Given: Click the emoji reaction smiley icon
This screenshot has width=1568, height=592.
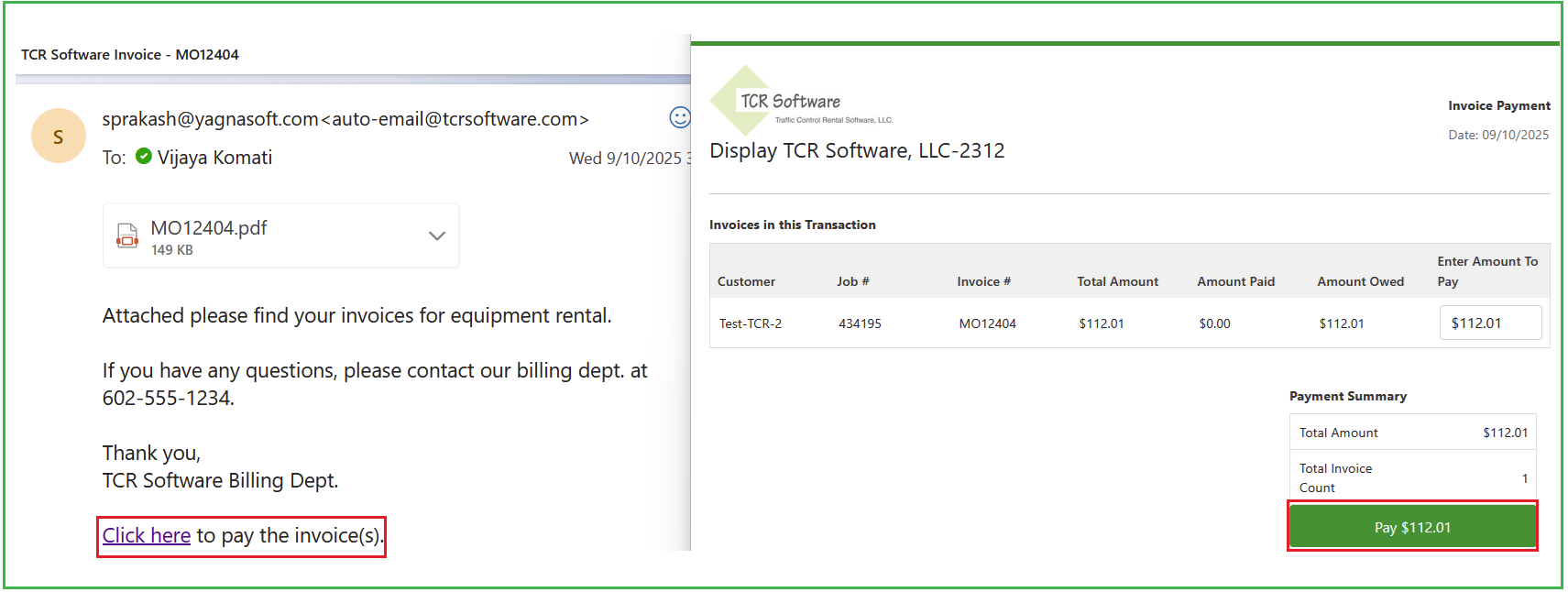Looking at the screenshot, I should click(x=680, y=117).
